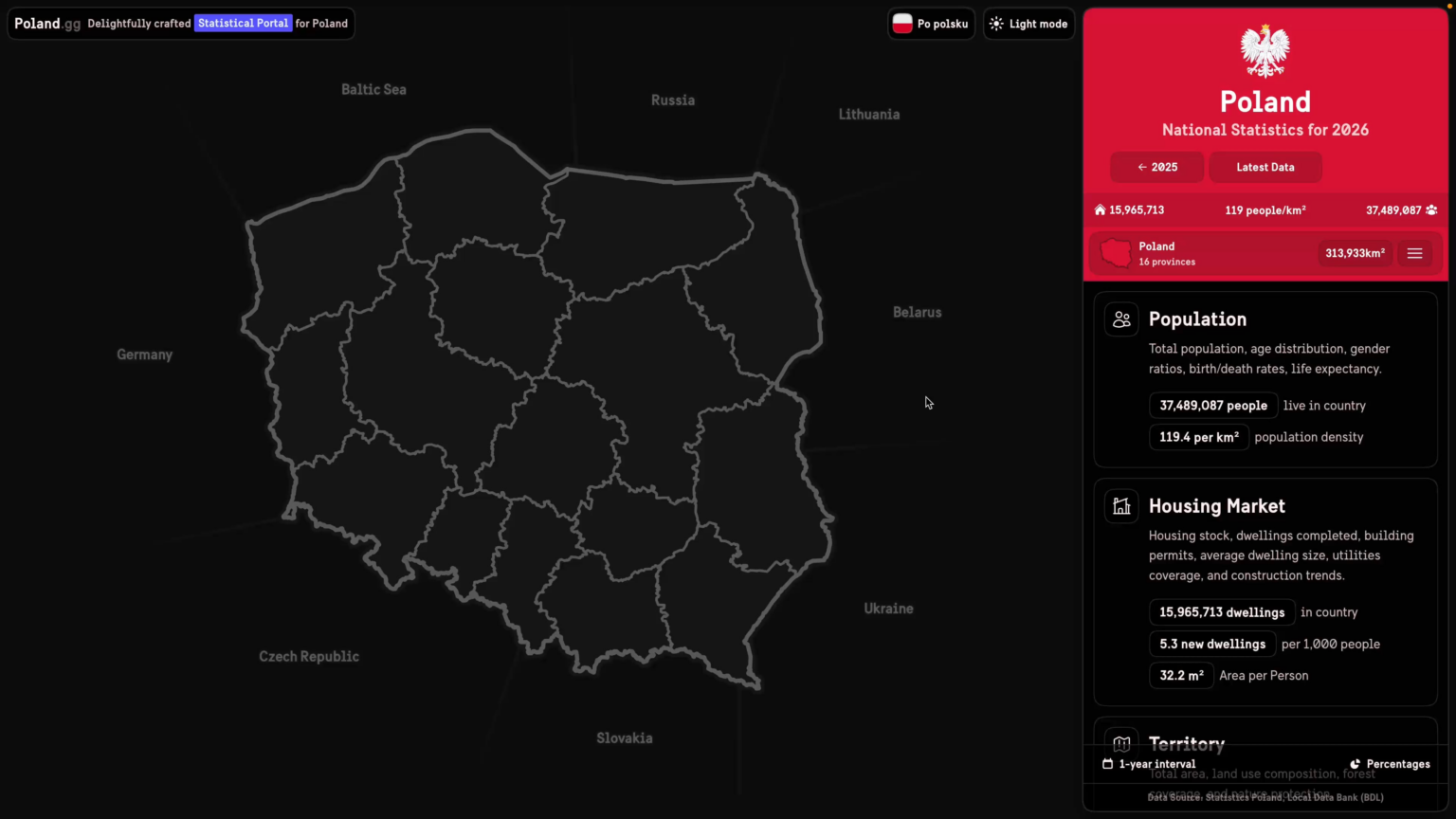
Task: Click the 313,933km² area badge
Action: 1355,253
